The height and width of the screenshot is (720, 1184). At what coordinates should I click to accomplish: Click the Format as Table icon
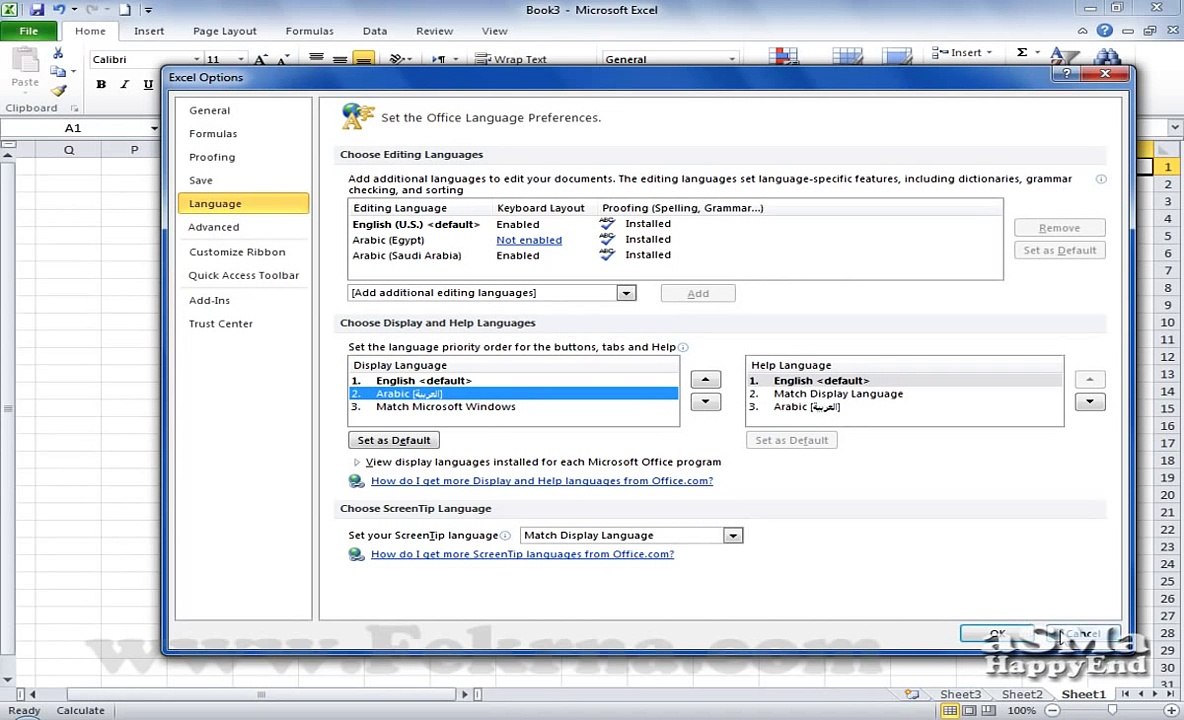pos(847,56)
